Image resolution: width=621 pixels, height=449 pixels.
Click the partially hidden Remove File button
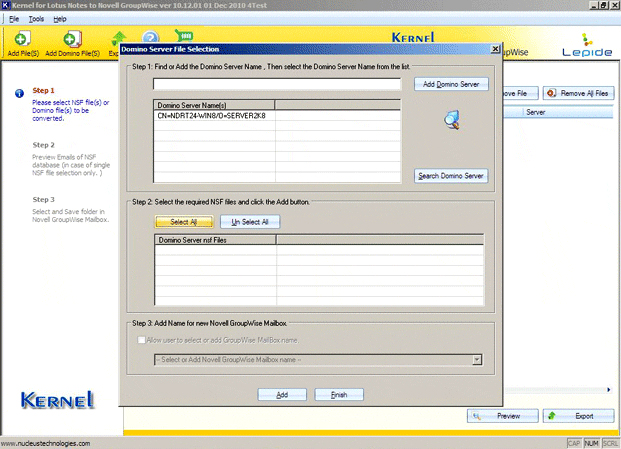520,93
